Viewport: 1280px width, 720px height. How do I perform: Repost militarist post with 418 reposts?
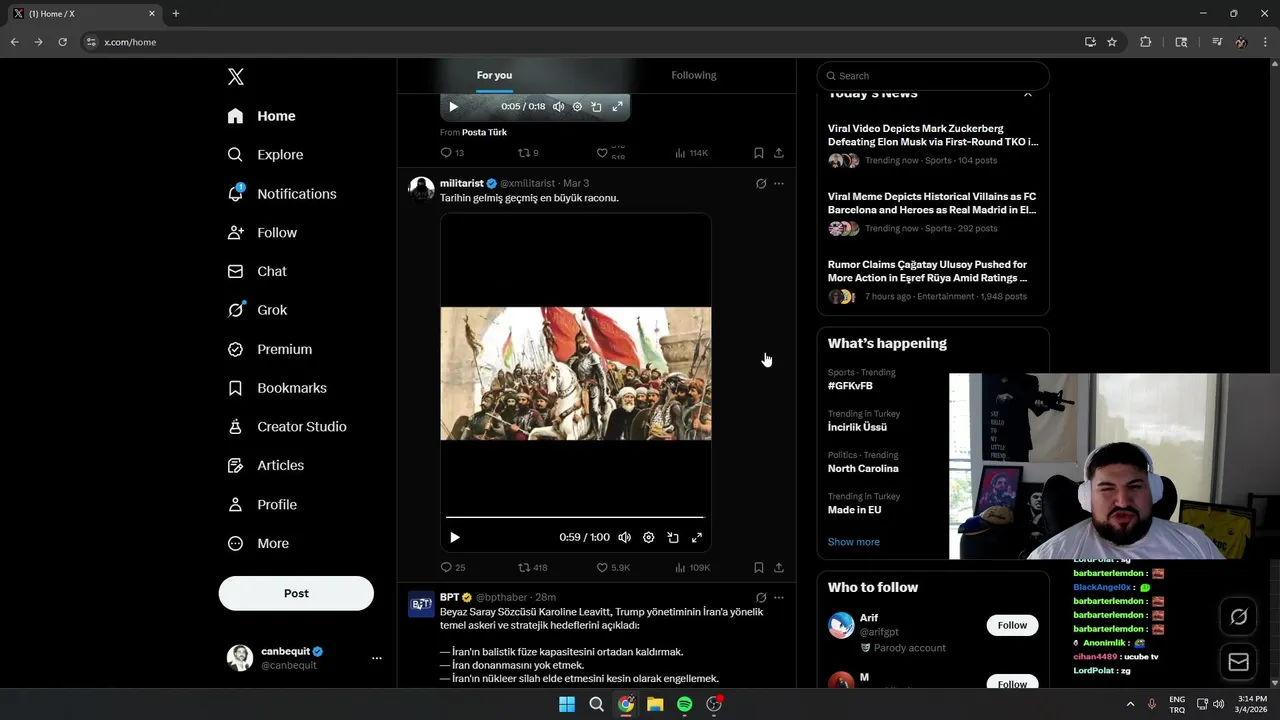[x=532, y=568]
